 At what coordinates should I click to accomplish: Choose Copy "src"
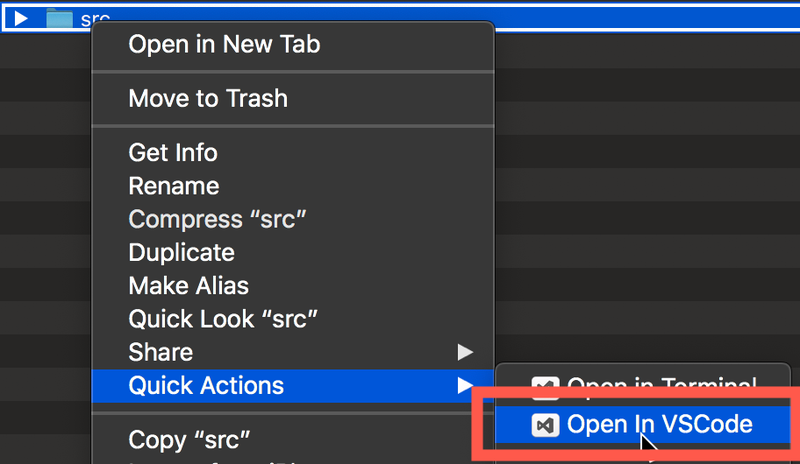pos(189,440)
